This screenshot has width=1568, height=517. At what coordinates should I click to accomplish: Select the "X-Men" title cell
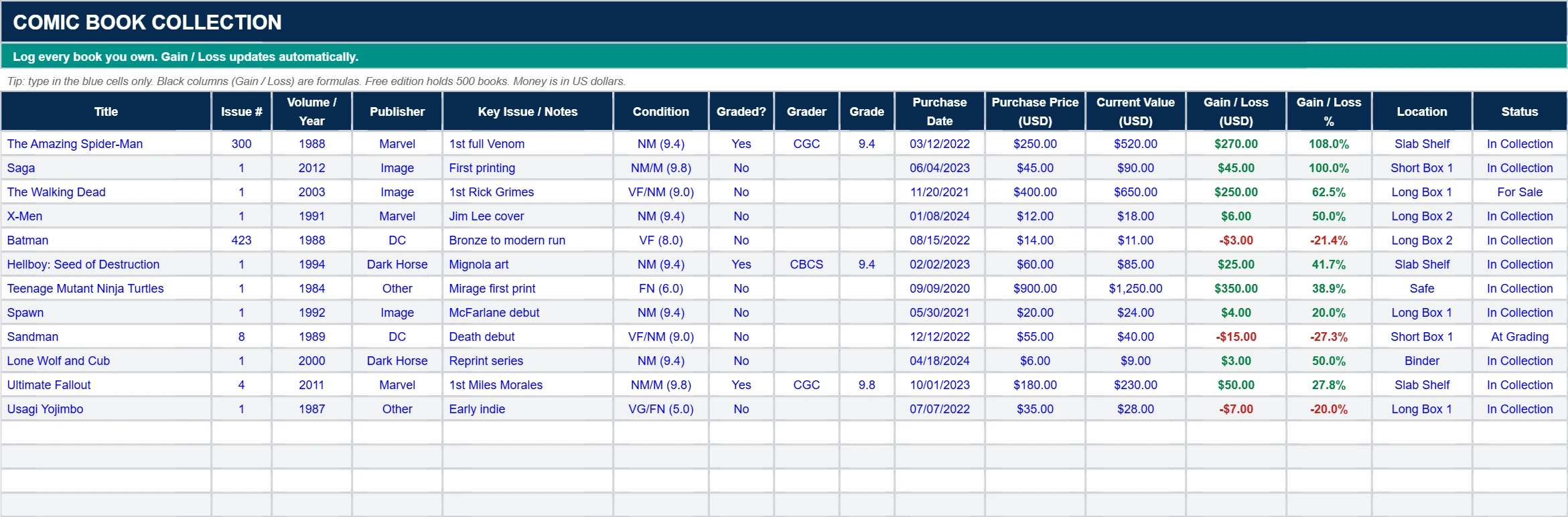pos(106,216)
